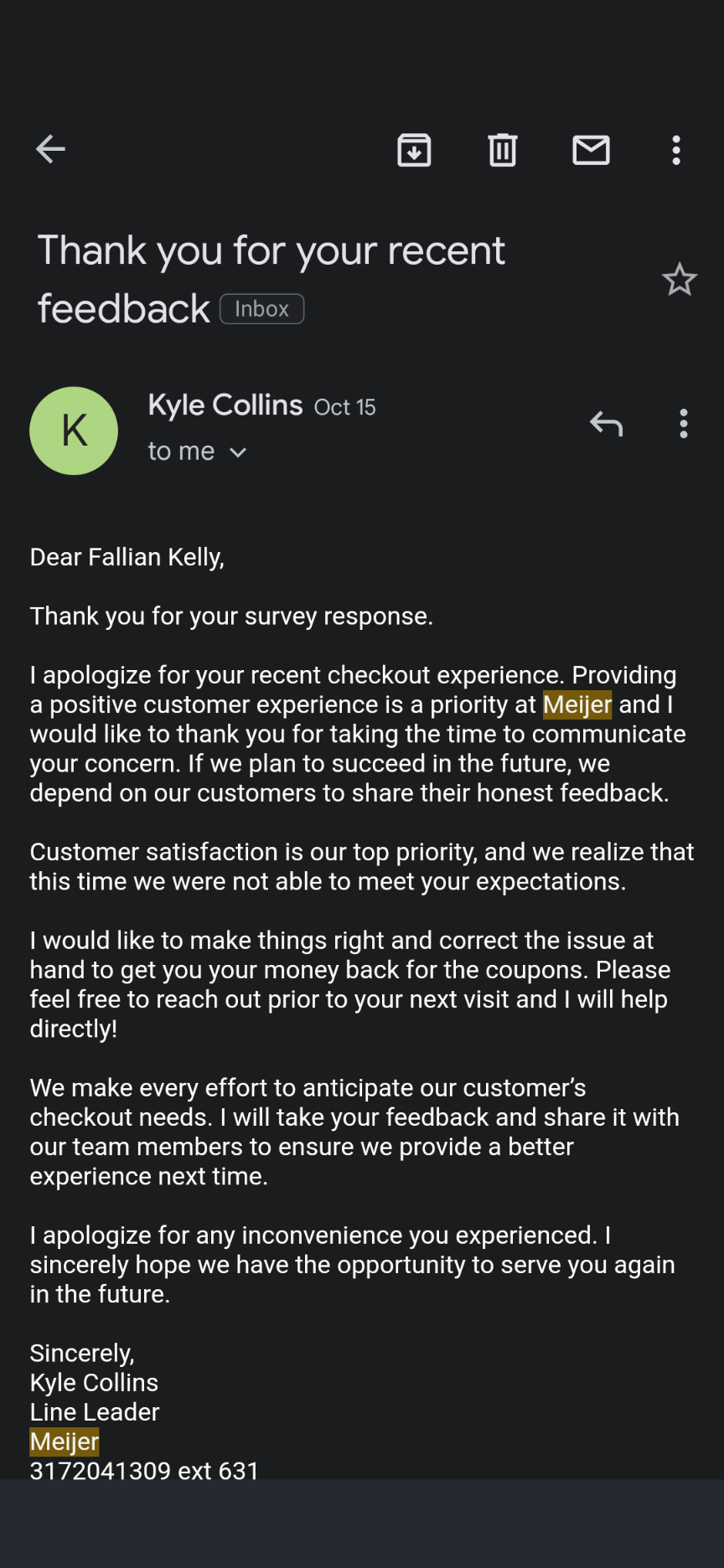Viewport: 724px width, 1568px height.
Task: Archive this email
Action: click(414, 151)
